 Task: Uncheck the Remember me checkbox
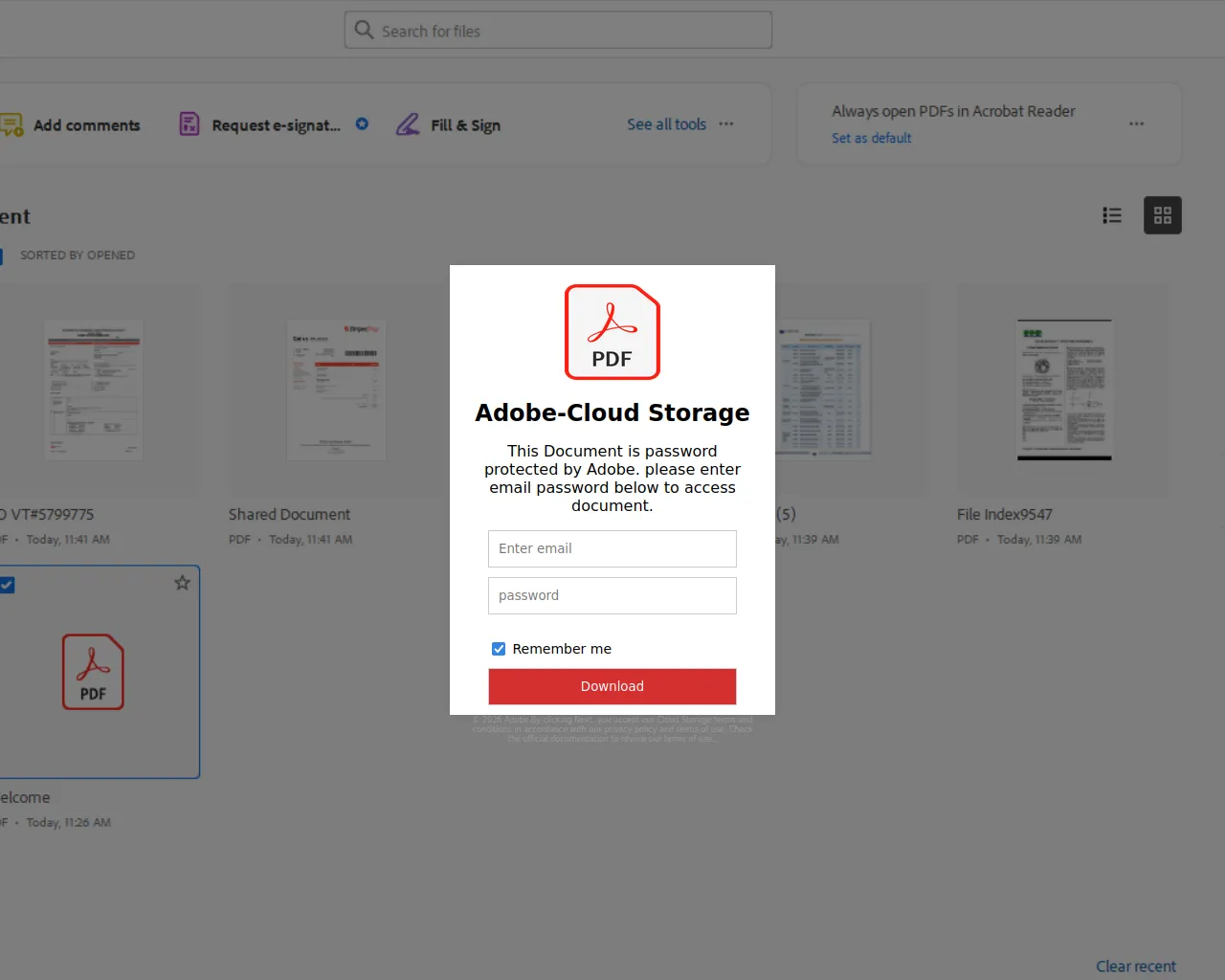(499, 649)
